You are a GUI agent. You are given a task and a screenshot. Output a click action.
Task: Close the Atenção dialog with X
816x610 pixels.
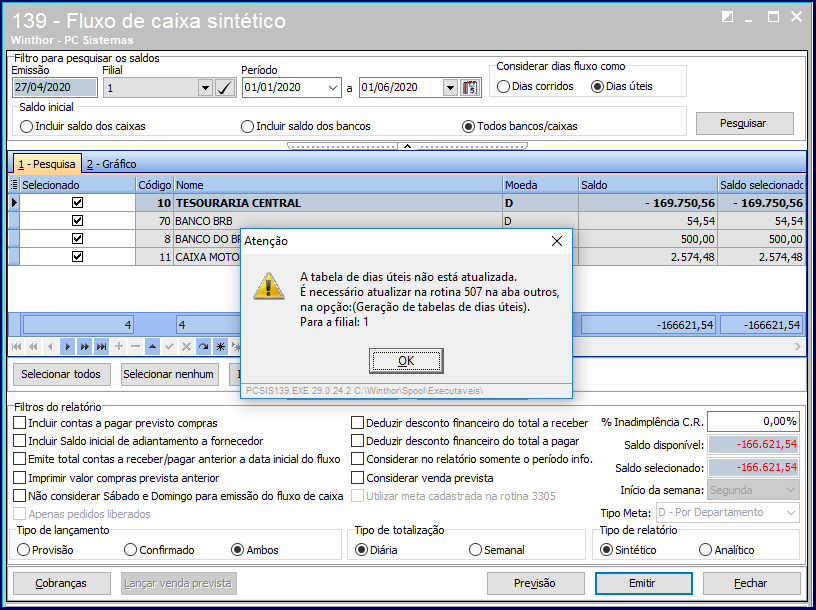tap(557, 241)
